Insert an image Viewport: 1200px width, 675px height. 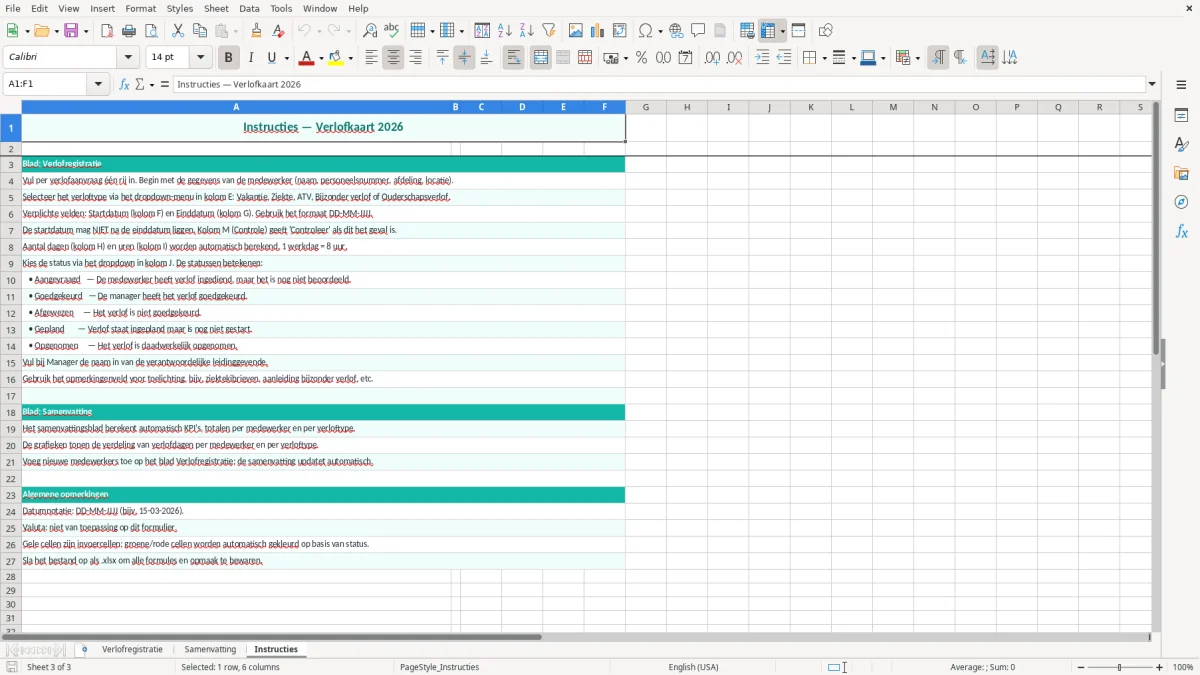pyautogui.click(x=576, y=31)
